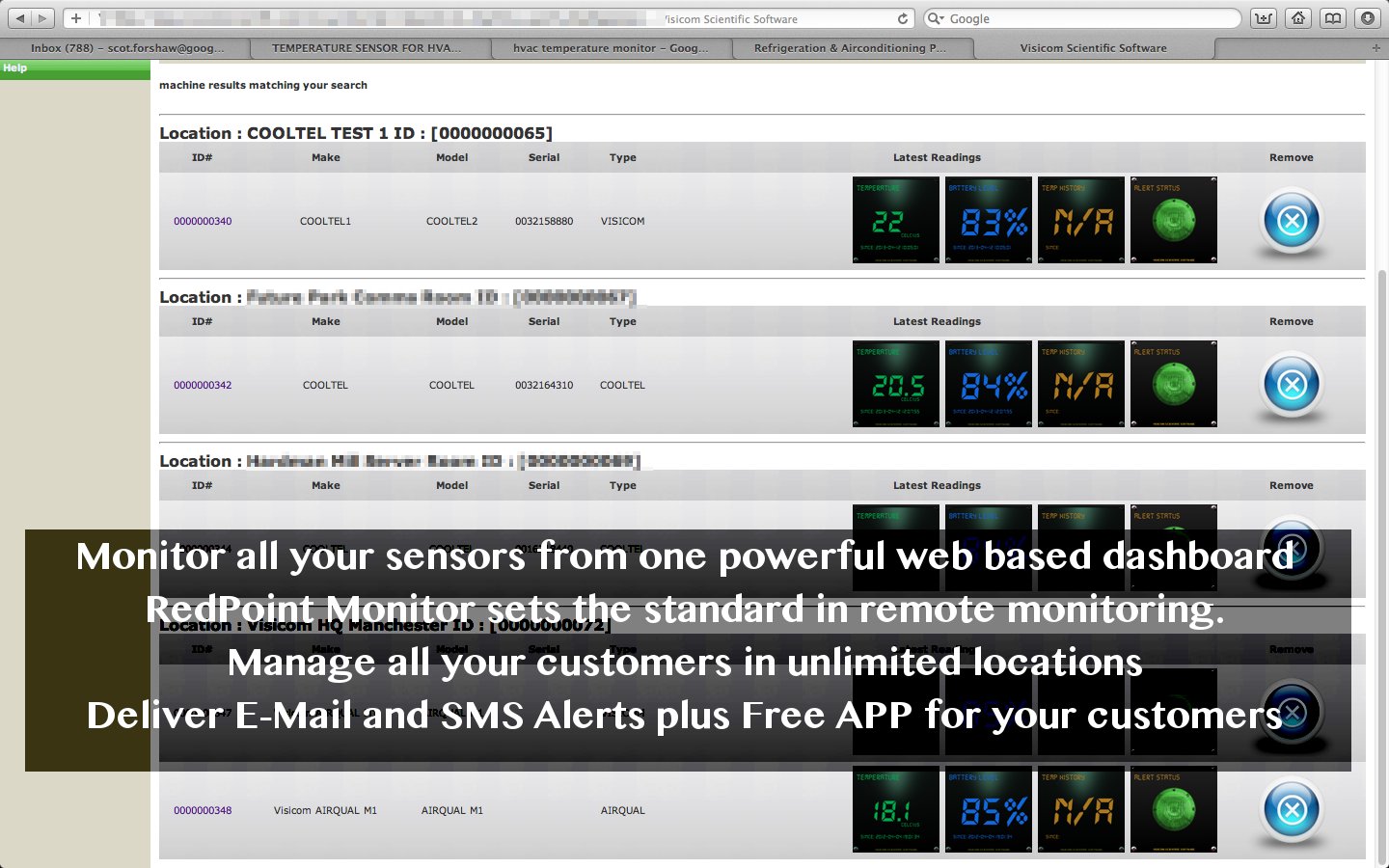This screenshot has height=868, width=1389.
Task: Open temp history tile for 0000000342
Action: click(x=1081, y=384)
